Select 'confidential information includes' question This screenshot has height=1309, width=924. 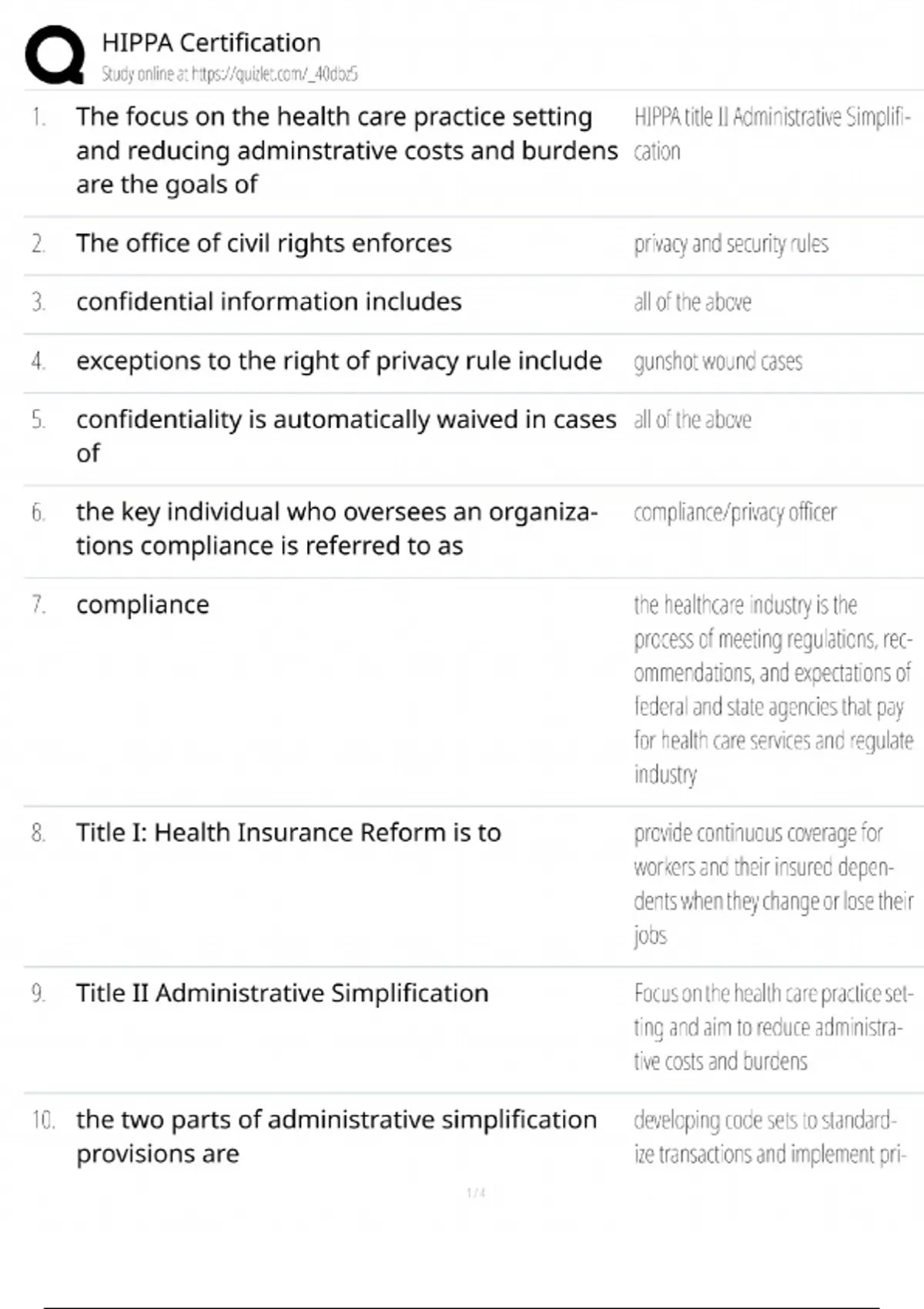tap(269, 302)
